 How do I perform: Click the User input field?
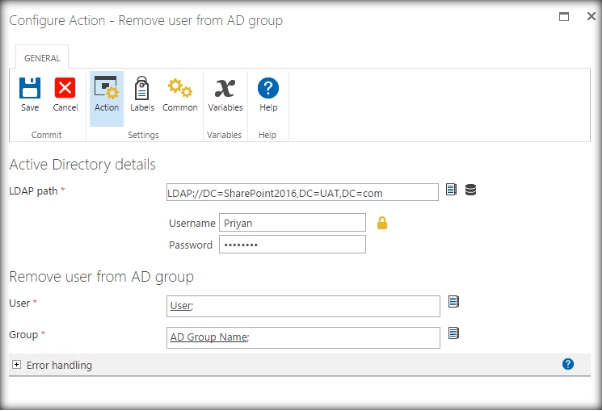(x=303, y=306)
